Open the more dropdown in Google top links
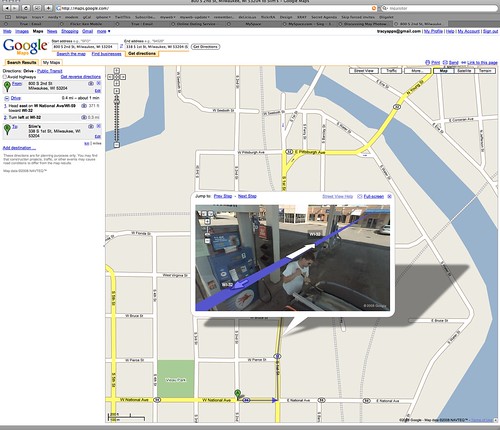The width and height of the screenshot is (500, 430). (x=103, y=31)
